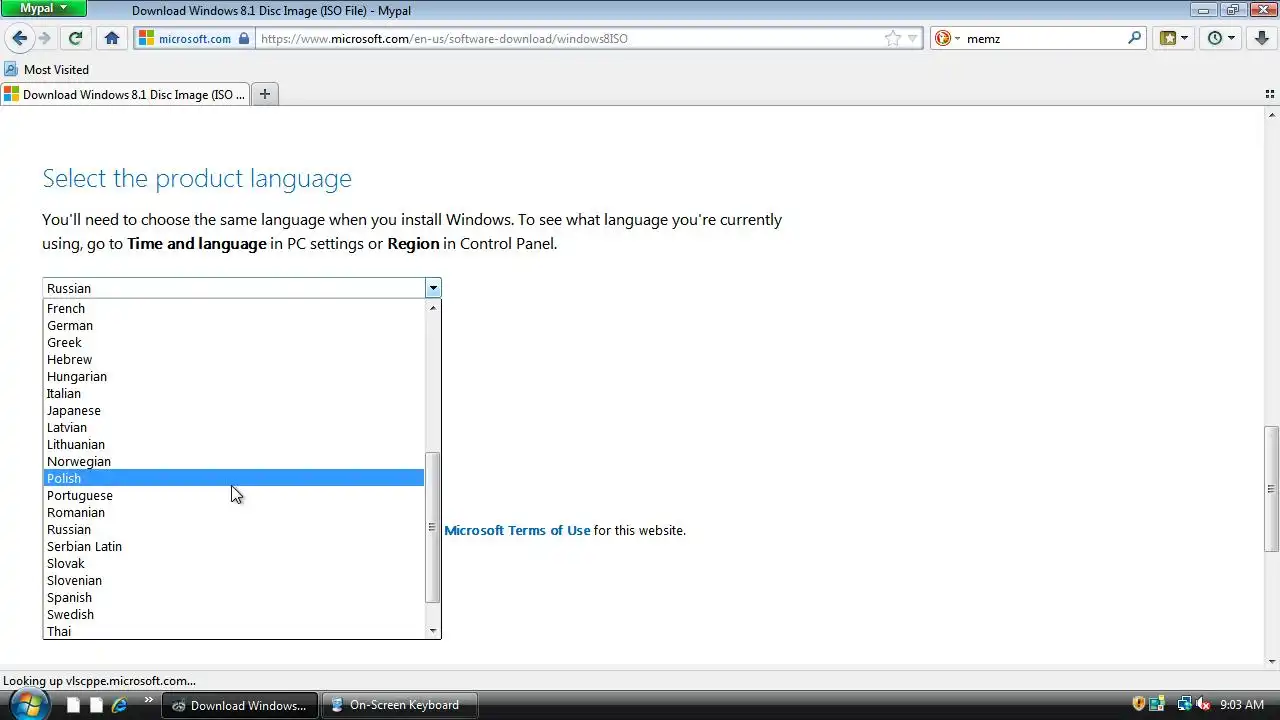Click the page vertical scrollbar thumb
This screenshot has height=720, width=1280.
click(1271, 489)
